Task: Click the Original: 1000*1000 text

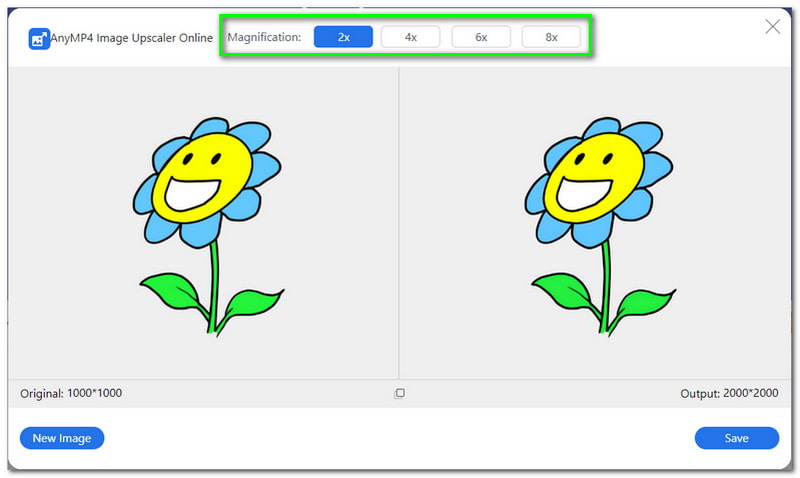Action: [71, 393]
